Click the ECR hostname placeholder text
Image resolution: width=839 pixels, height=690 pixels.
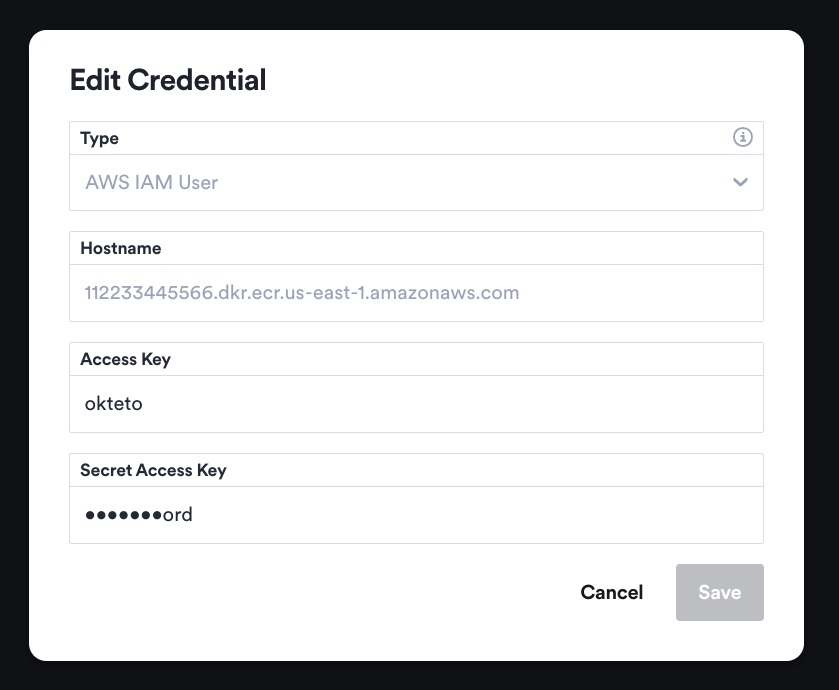300,293
